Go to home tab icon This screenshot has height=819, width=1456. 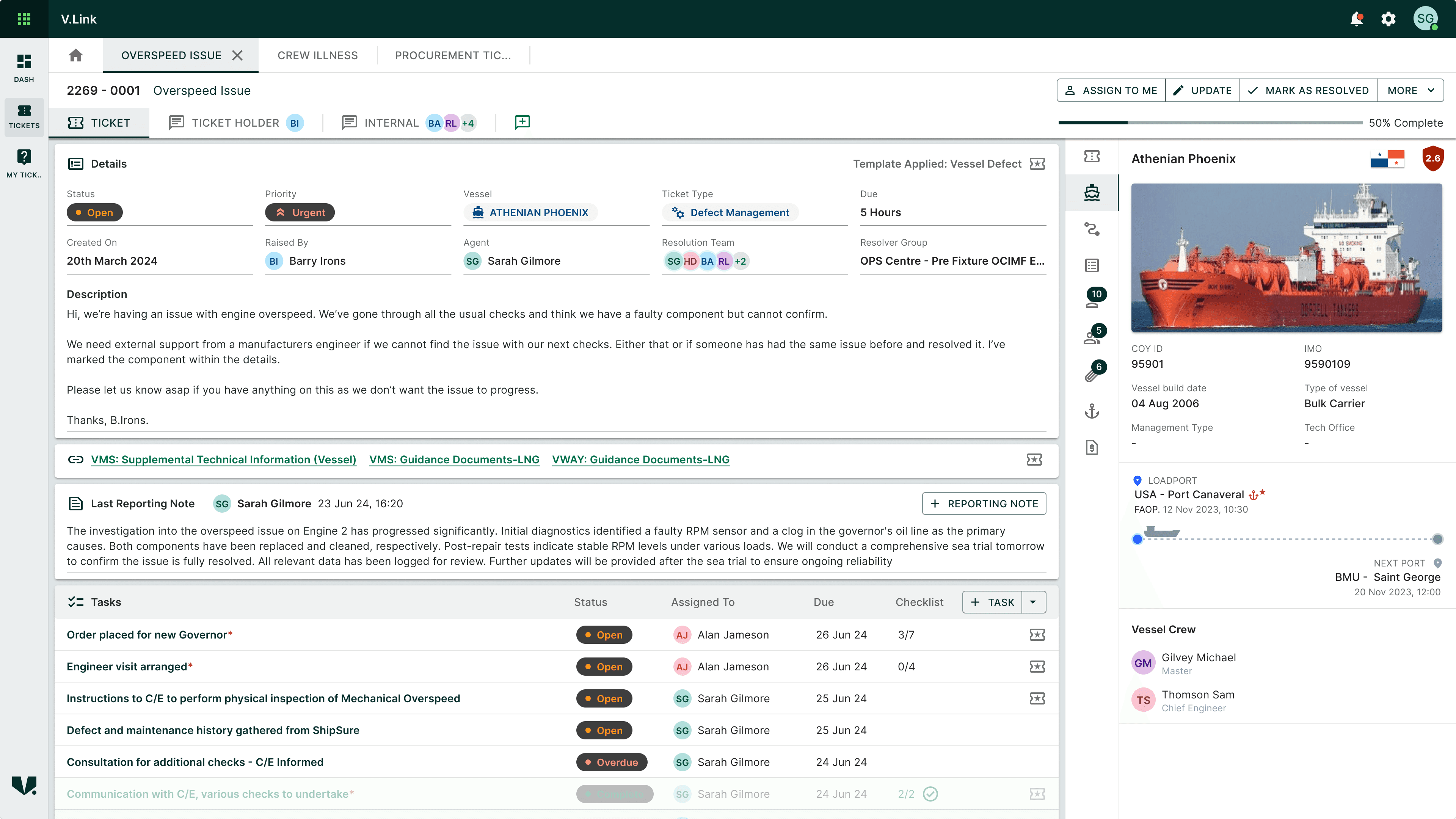[76, 55]
